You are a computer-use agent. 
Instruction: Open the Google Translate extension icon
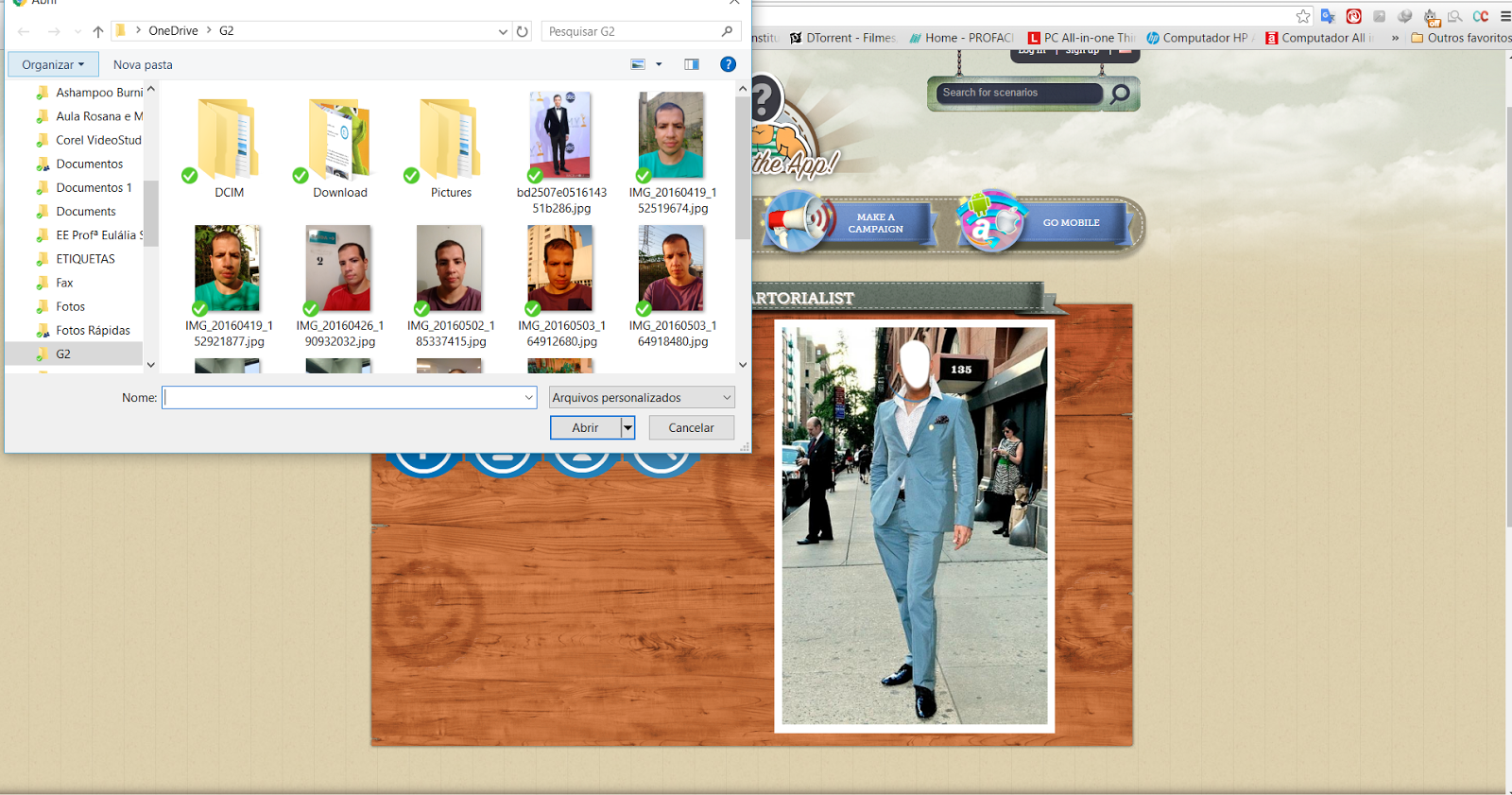pos(1329,16)
